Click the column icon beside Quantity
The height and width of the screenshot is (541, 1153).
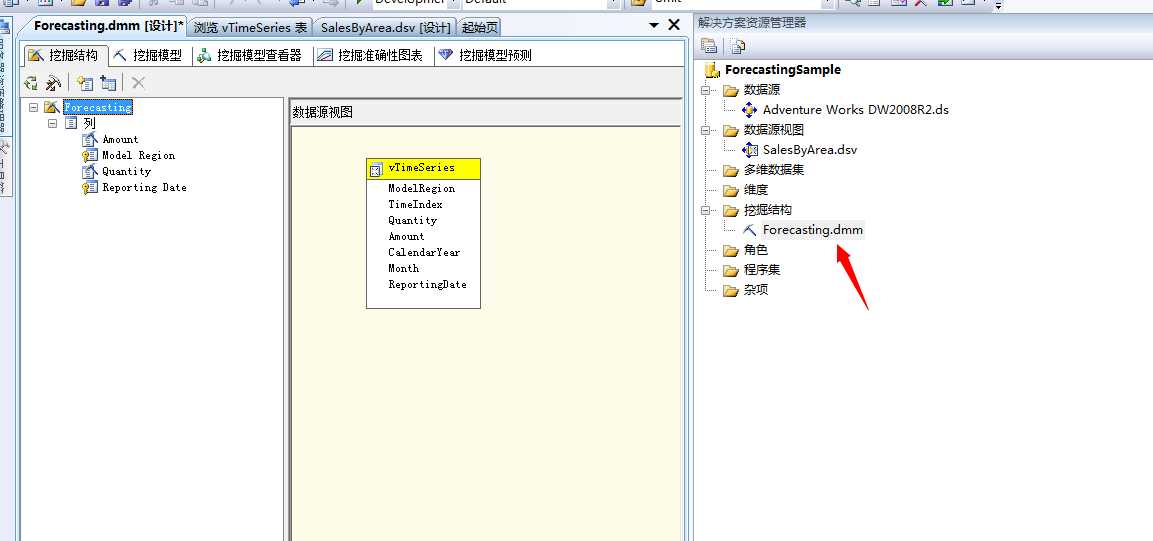click(x=90, y=171)
